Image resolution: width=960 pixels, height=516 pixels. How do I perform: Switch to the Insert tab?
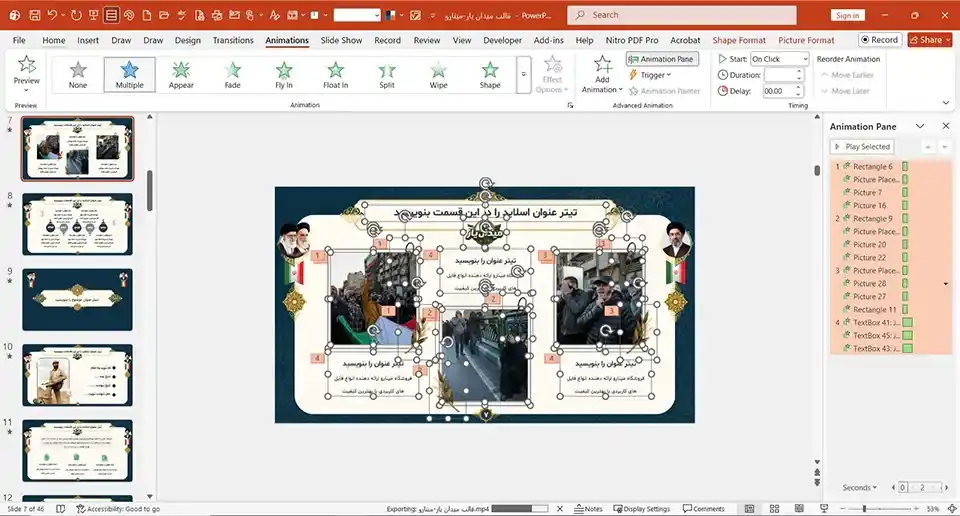pos(88,40)
